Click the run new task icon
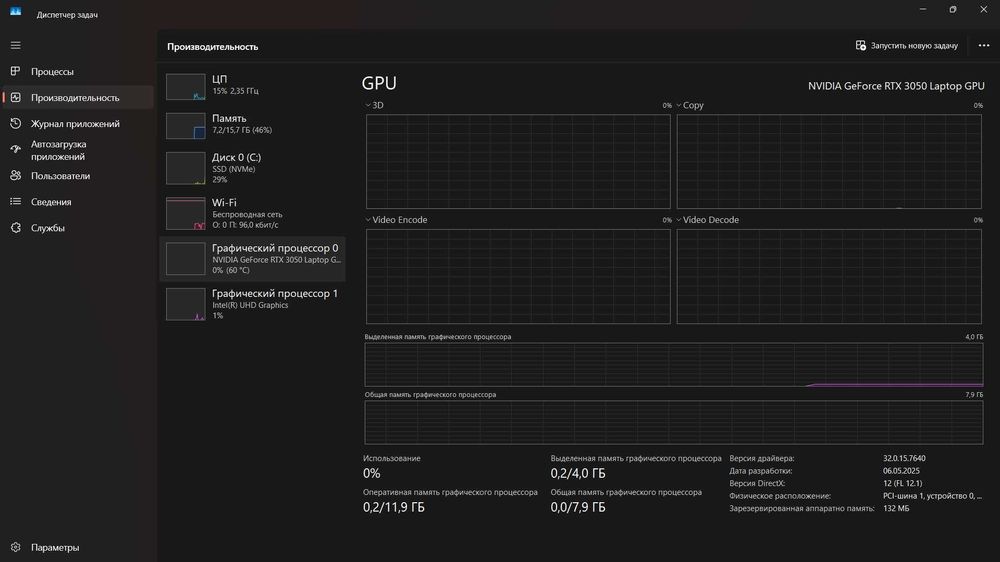Screen dimensions: 1000x562 [860, 45]
